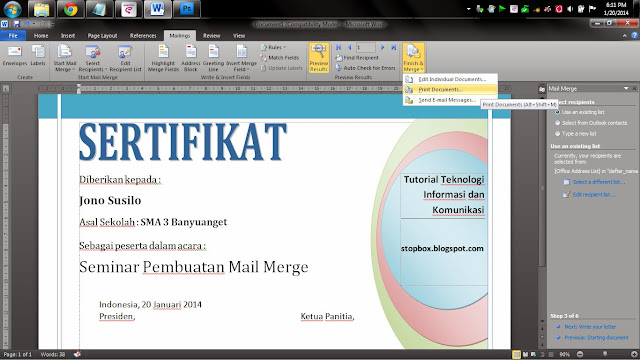
Task: Open the Envelopes tool
Action: pyautogui.click(x=15, y=56)
